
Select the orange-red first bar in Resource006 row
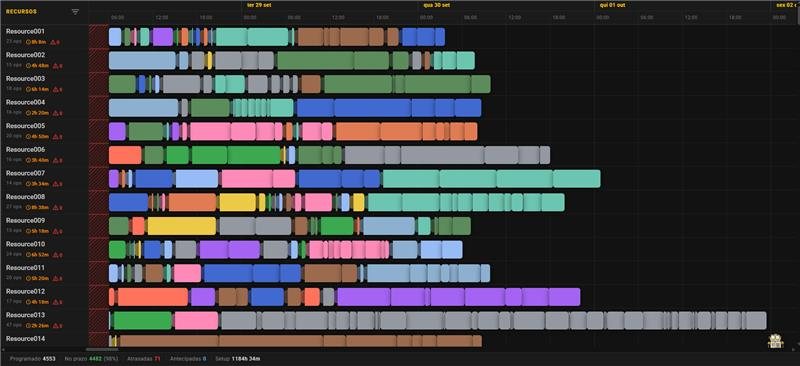[125, 155]
